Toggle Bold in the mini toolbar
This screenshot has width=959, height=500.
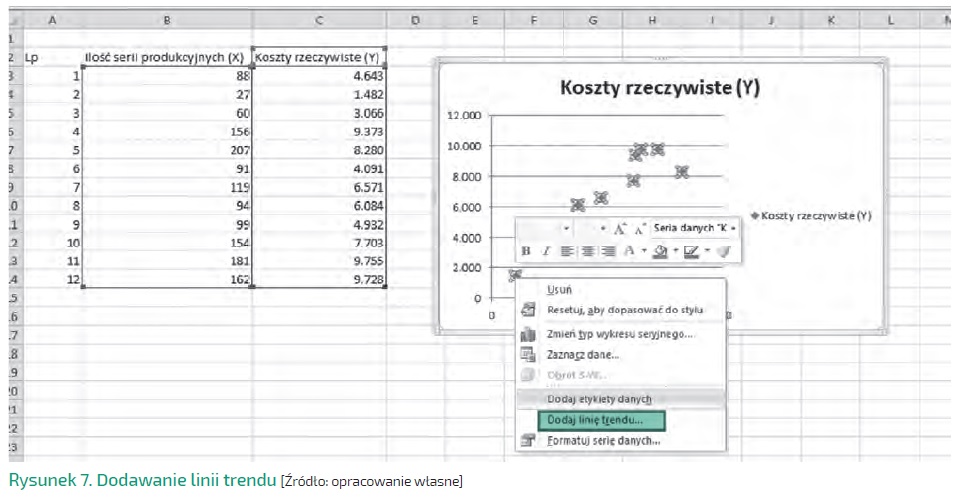pos(526,251)
